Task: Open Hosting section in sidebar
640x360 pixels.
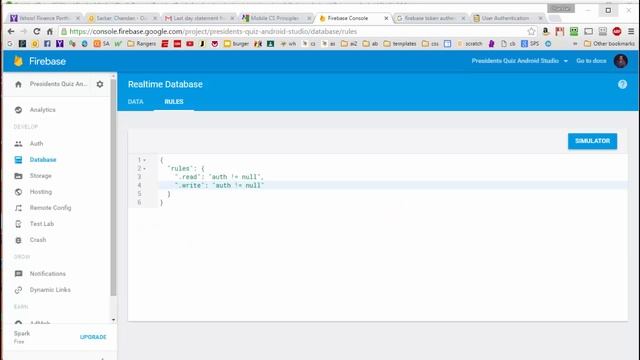Action: [41, 192]
